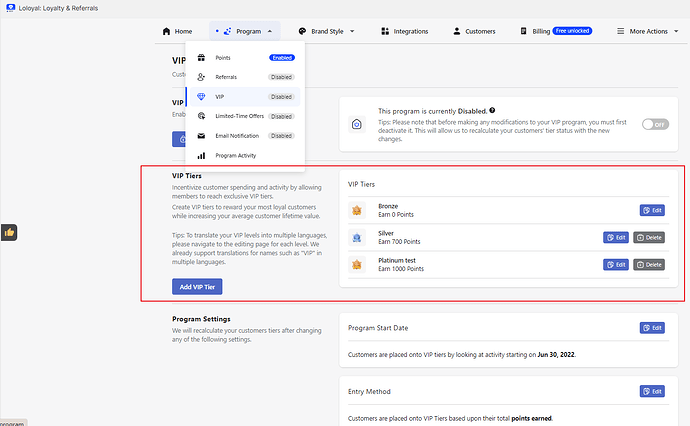Click the More Actions hamburger icon
The width and height of the screenshot is (690, 426).
tap(620, 31)
